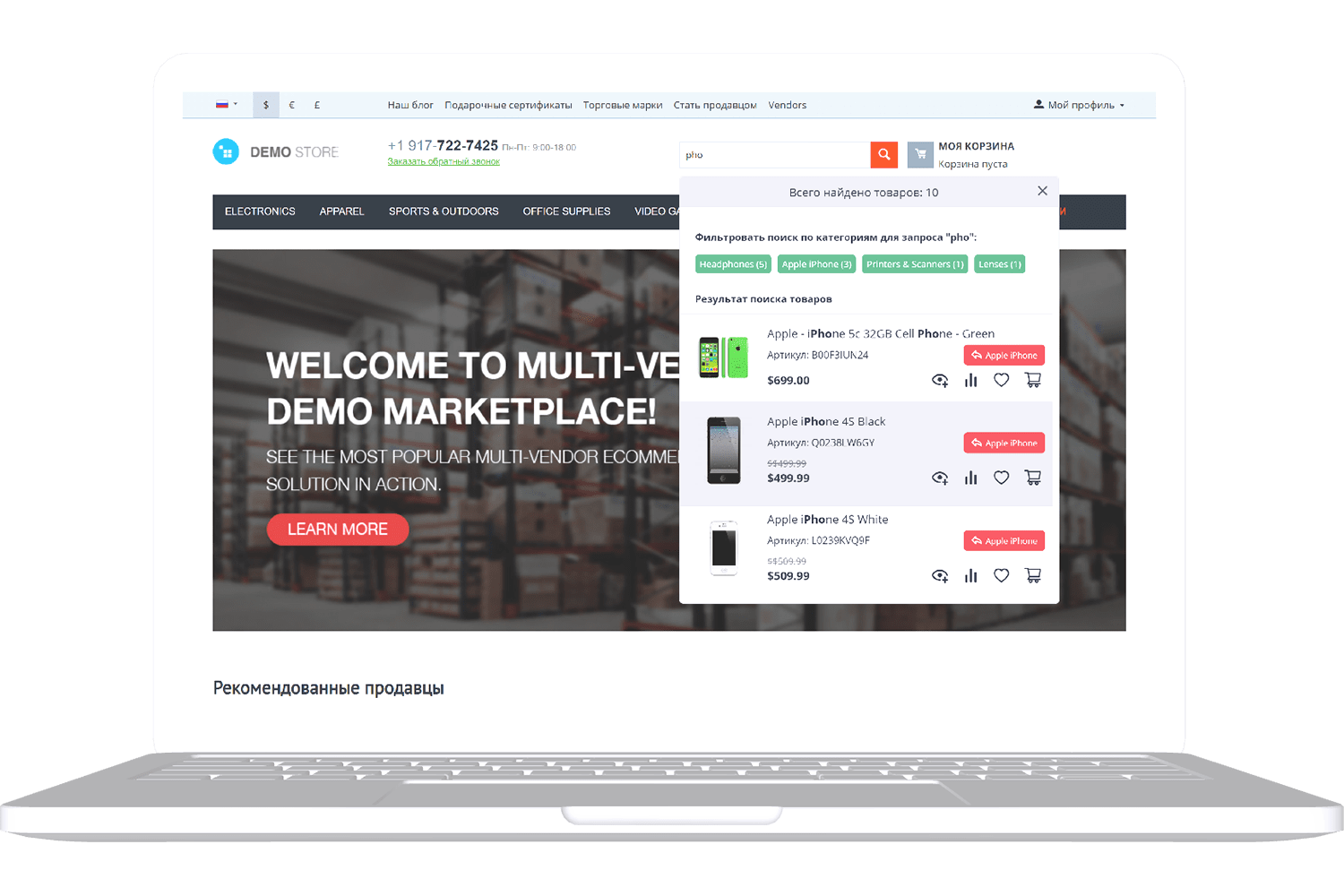Screen dimensions: 1344x896
Task: Click Рекомендованные продавцы heading
Action: [329, 688]
